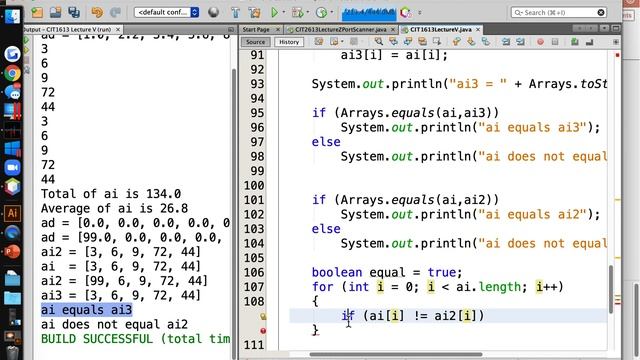Click the globe browser icon in toolbar

(x=213, y=12)
